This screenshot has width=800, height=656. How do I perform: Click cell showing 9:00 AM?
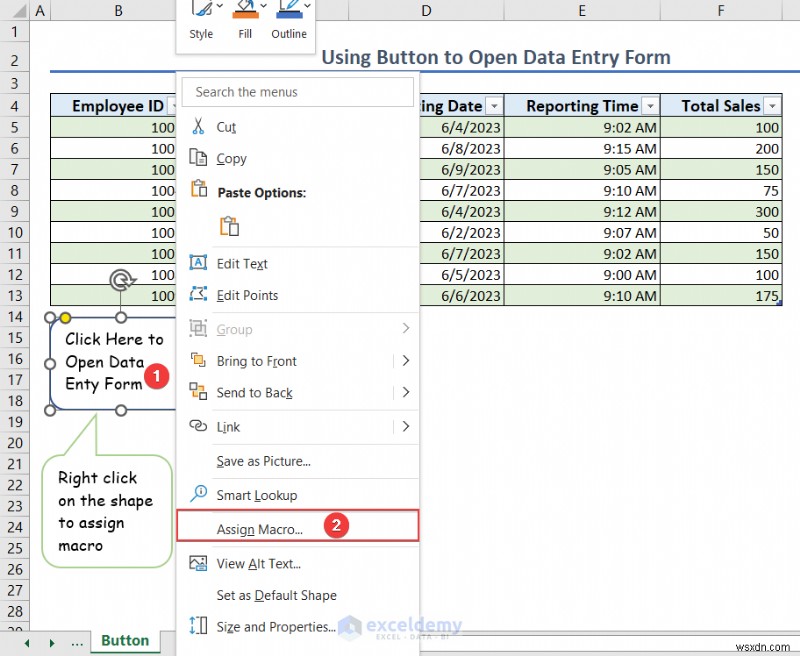point(582,274)
